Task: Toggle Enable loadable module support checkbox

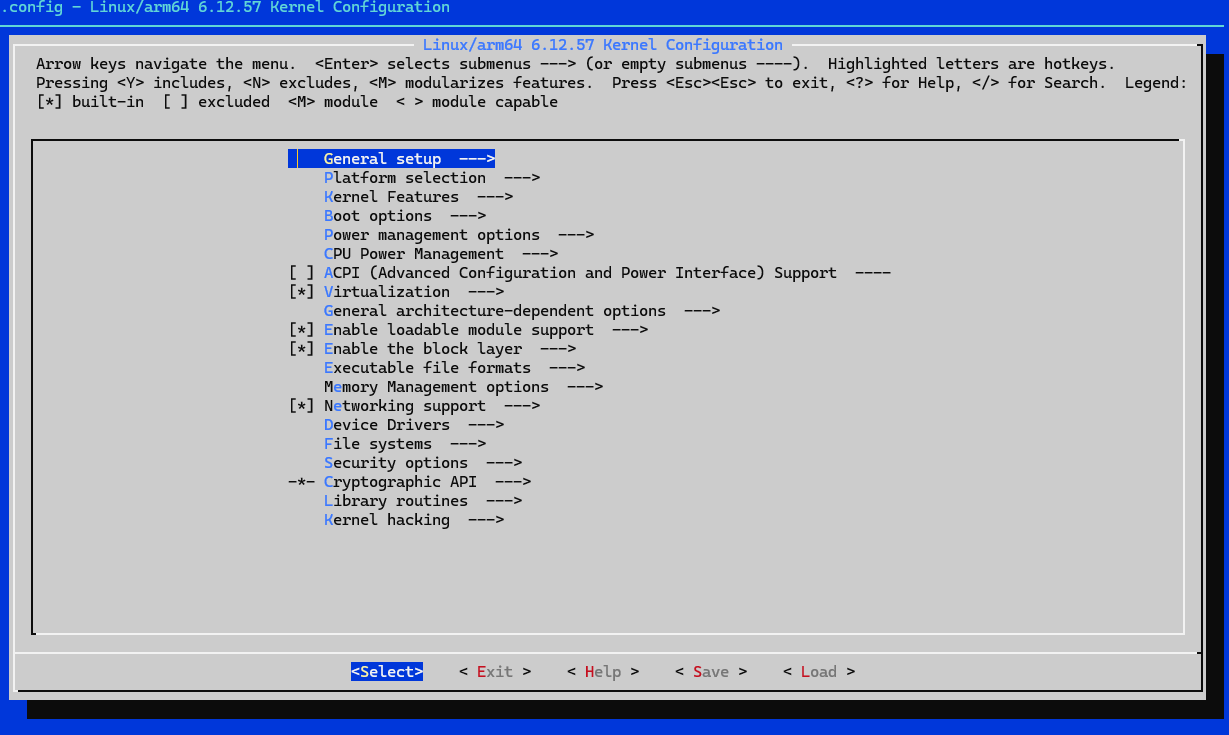Action: tap(302, 330)
